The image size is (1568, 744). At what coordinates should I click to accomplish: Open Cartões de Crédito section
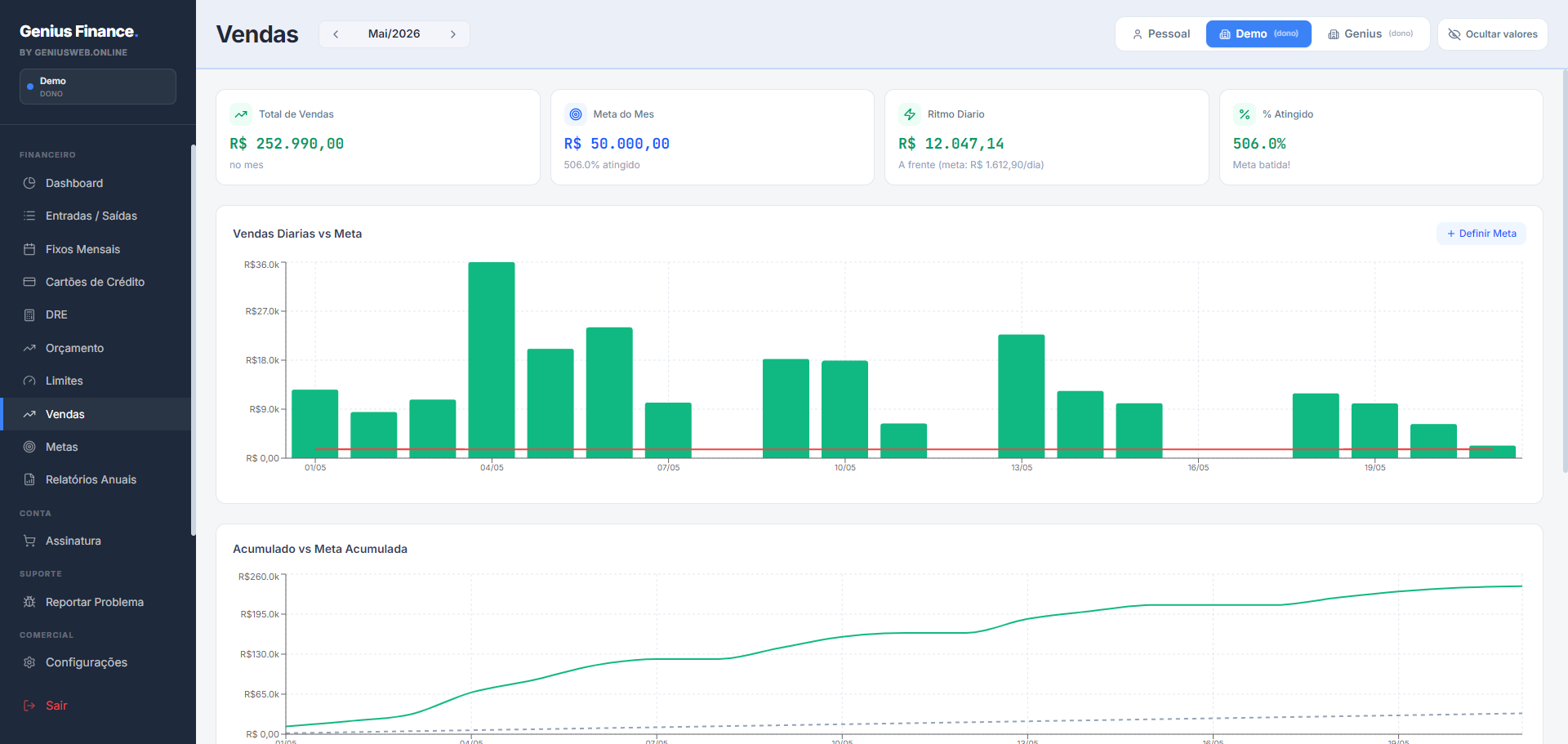pos(96,282)
